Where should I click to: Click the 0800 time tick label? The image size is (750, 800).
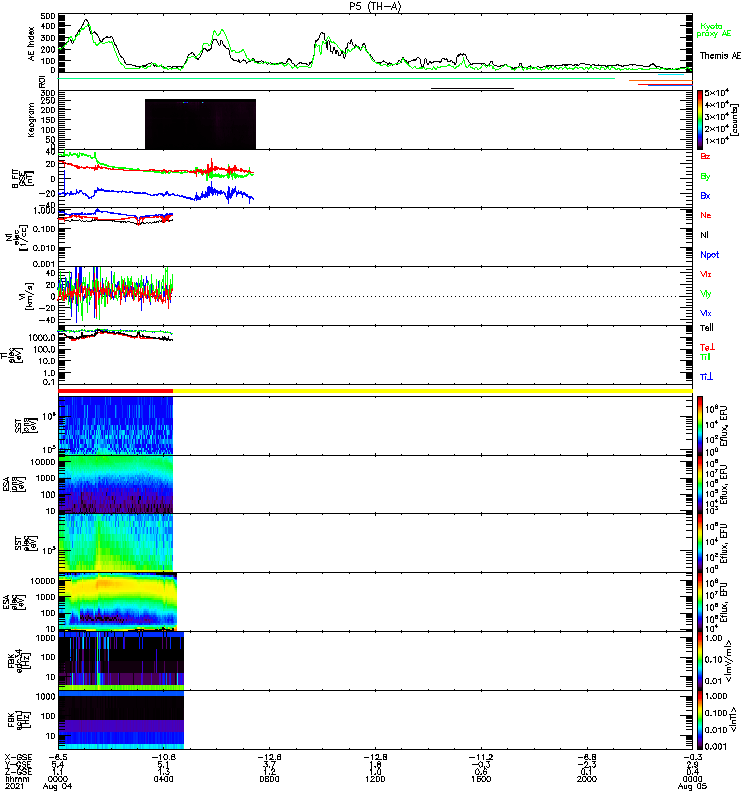(x=269, y=779)
